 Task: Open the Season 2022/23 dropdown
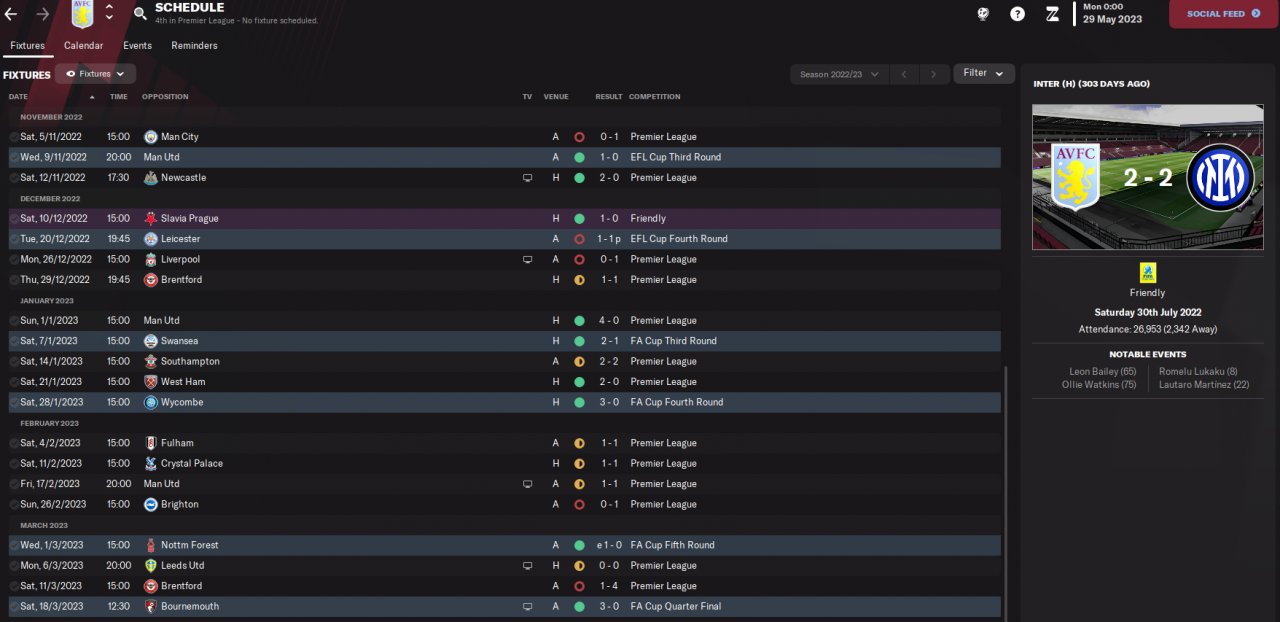(839, 74)
